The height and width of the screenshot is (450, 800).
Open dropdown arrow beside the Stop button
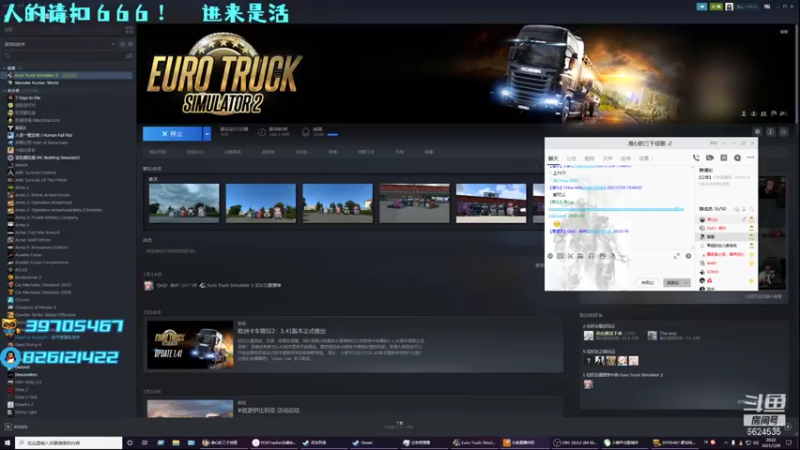click(207, 134)
